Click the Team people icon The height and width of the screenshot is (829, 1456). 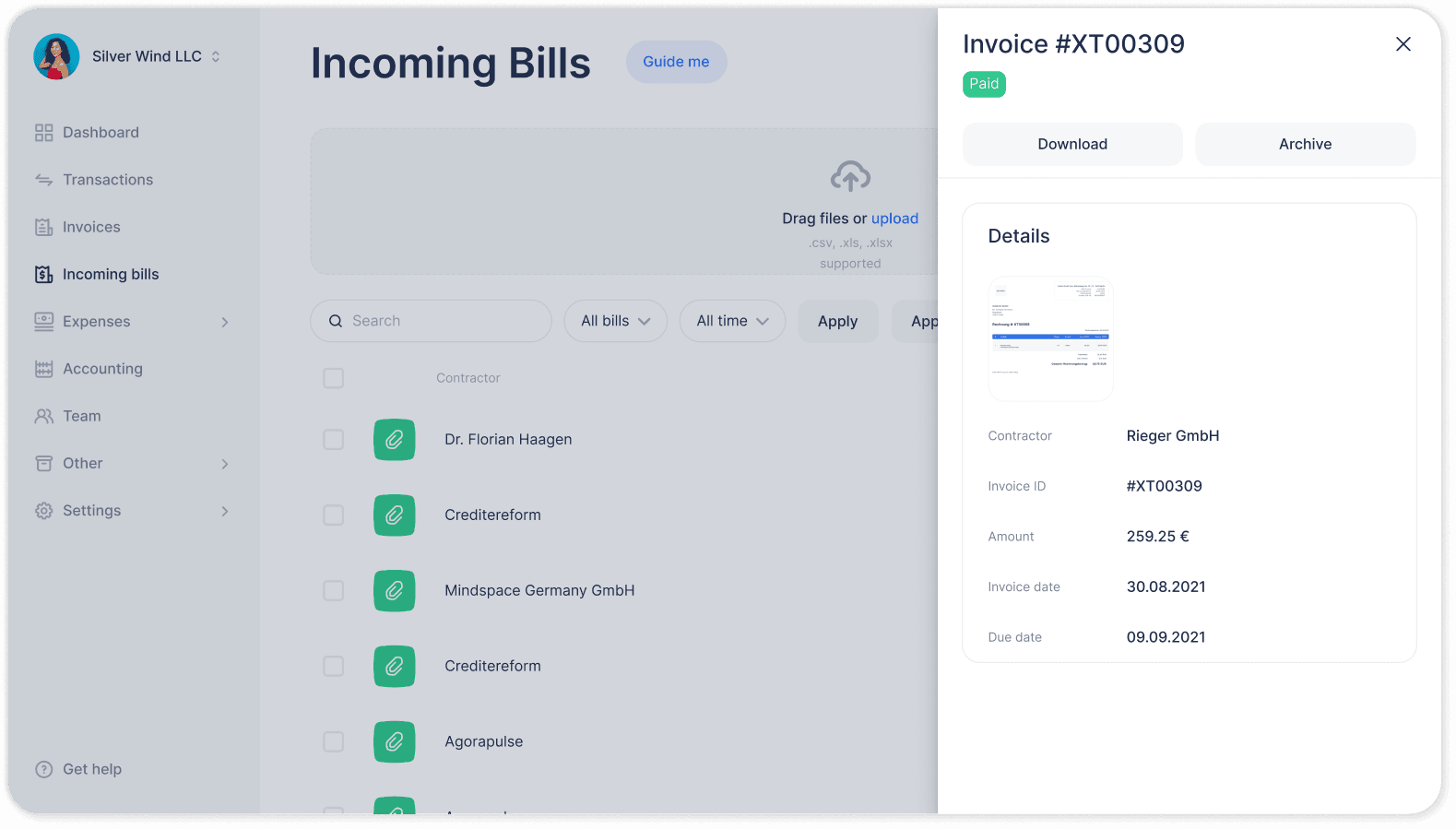(43, 416)
